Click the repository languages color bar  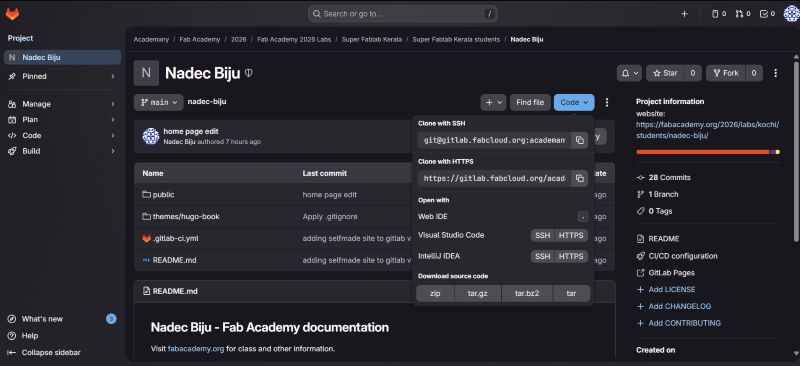coord(708,152)
